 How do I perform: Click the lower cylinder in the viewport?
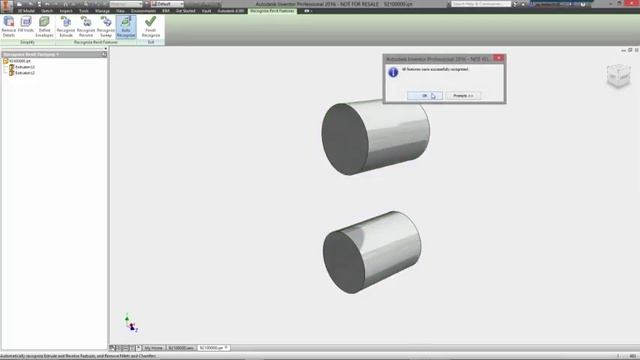(372, 252)
